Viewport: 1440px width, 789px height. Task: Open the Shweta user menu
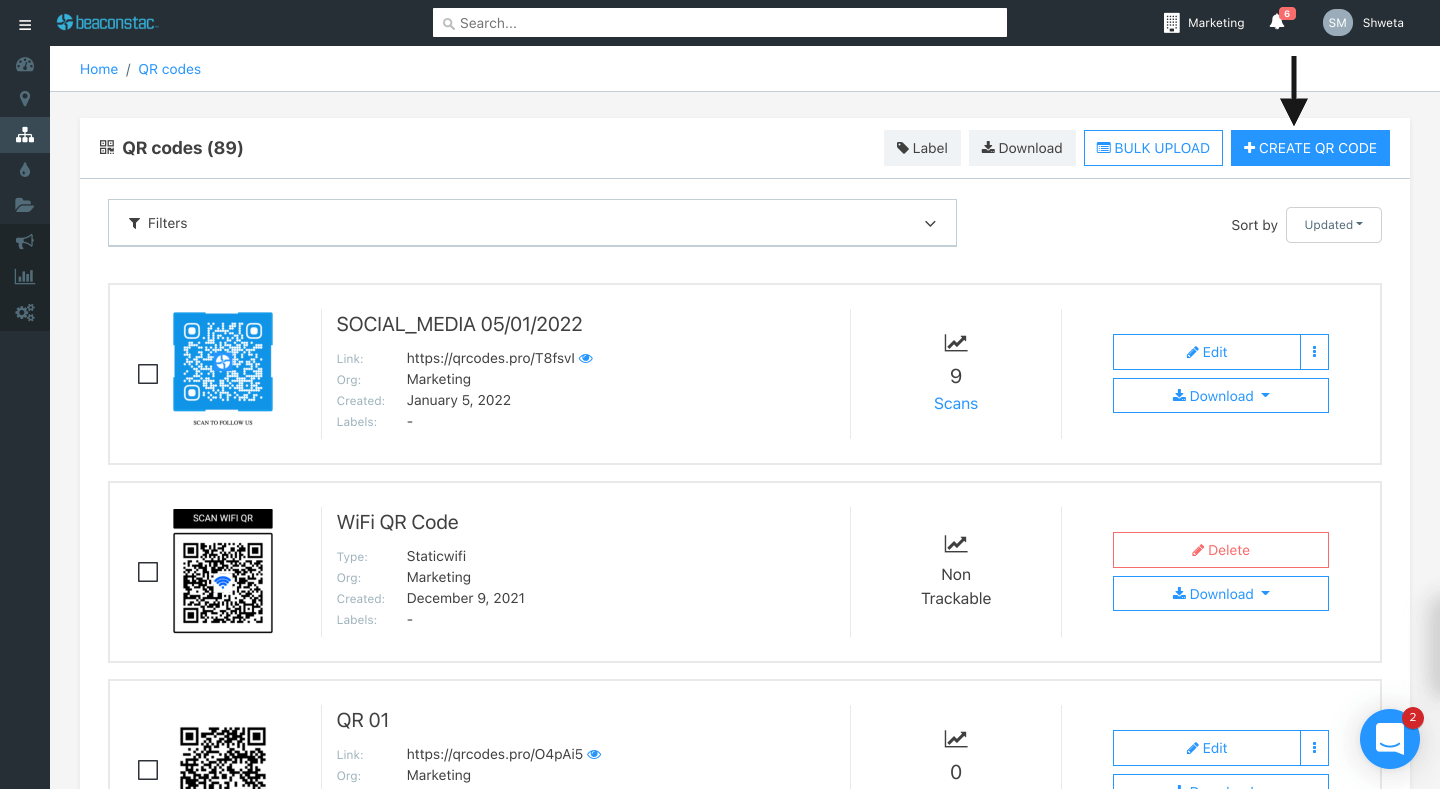(1383, 23)
